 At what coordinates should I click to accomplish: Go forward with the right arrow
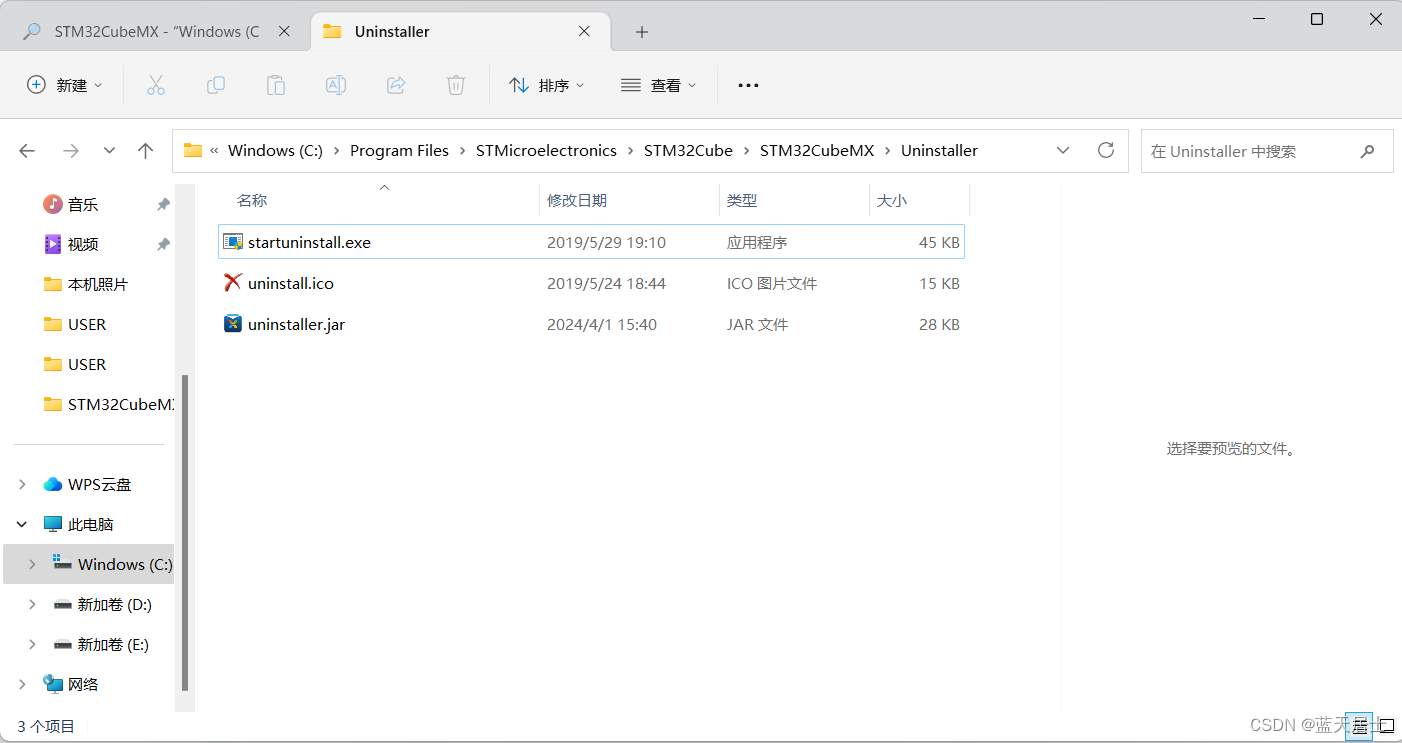(70, 151)
